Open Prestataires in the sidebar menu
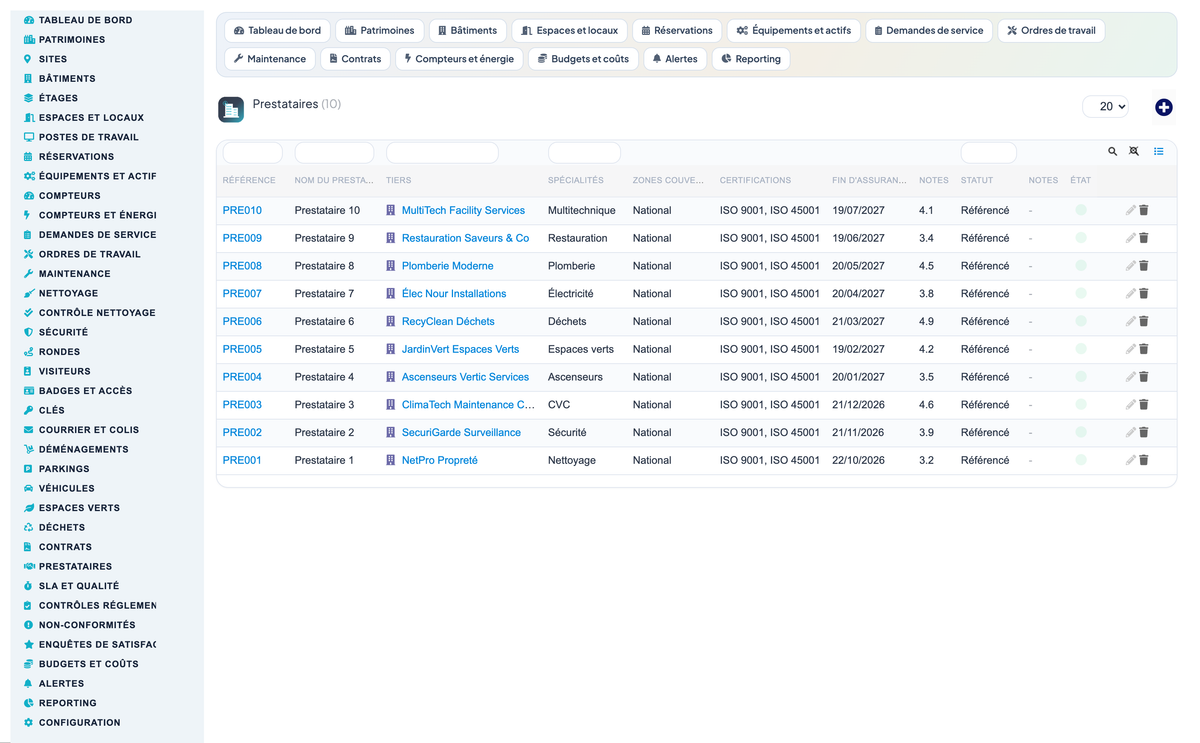Image resolution: width=1200 pixels, height=743 pixels. (75, 566)
